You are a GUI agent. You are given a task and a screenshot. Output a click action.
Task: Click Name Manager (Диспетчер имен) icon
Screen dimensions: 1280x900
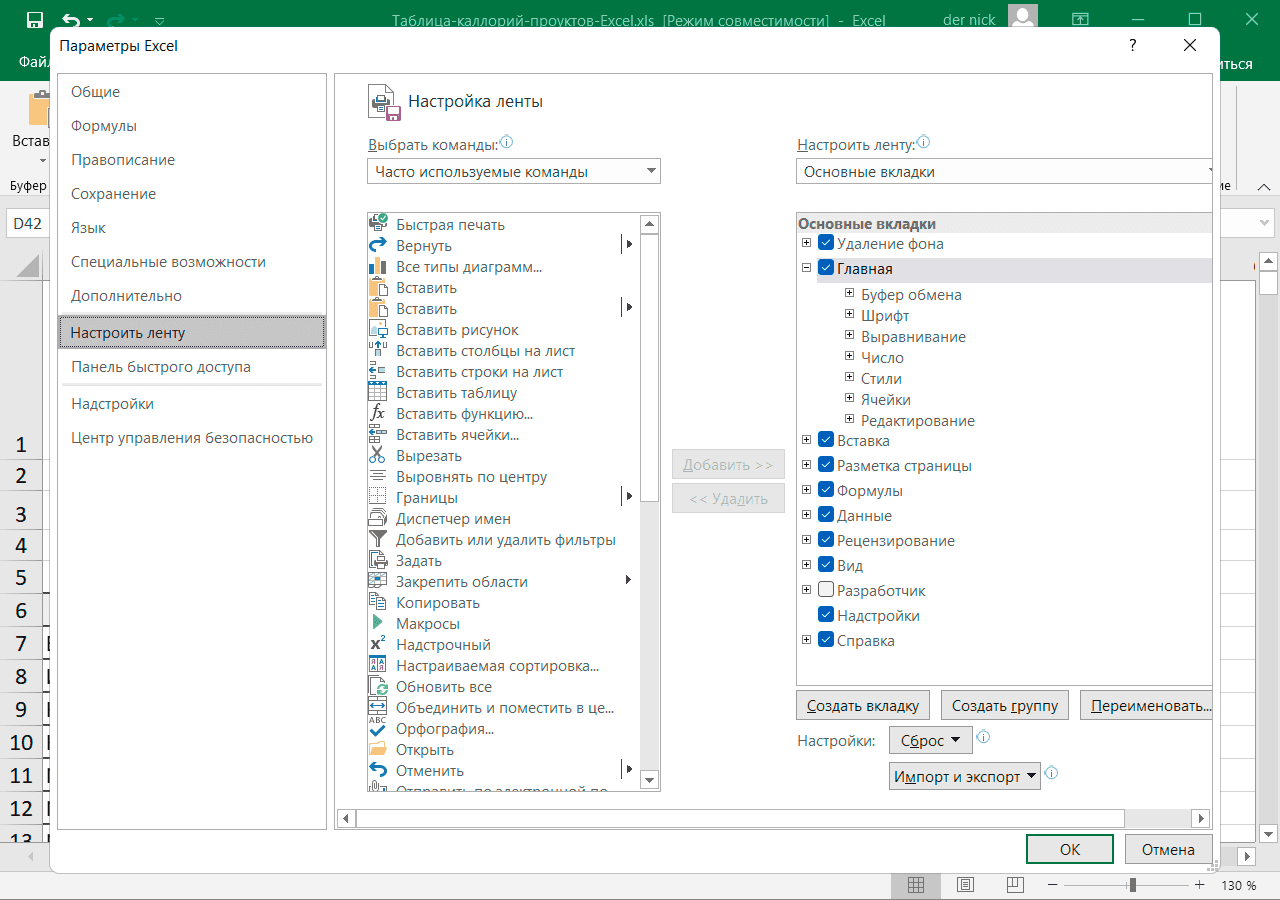click(378, 518)
